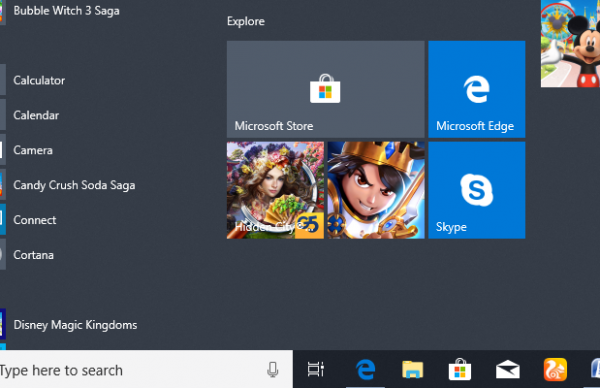Image resolution: width=600 pixels, height=388 pixels.
Task: Launch the Microsoft Edge tile
Action: pyautogui.click(x=477, y=89)
